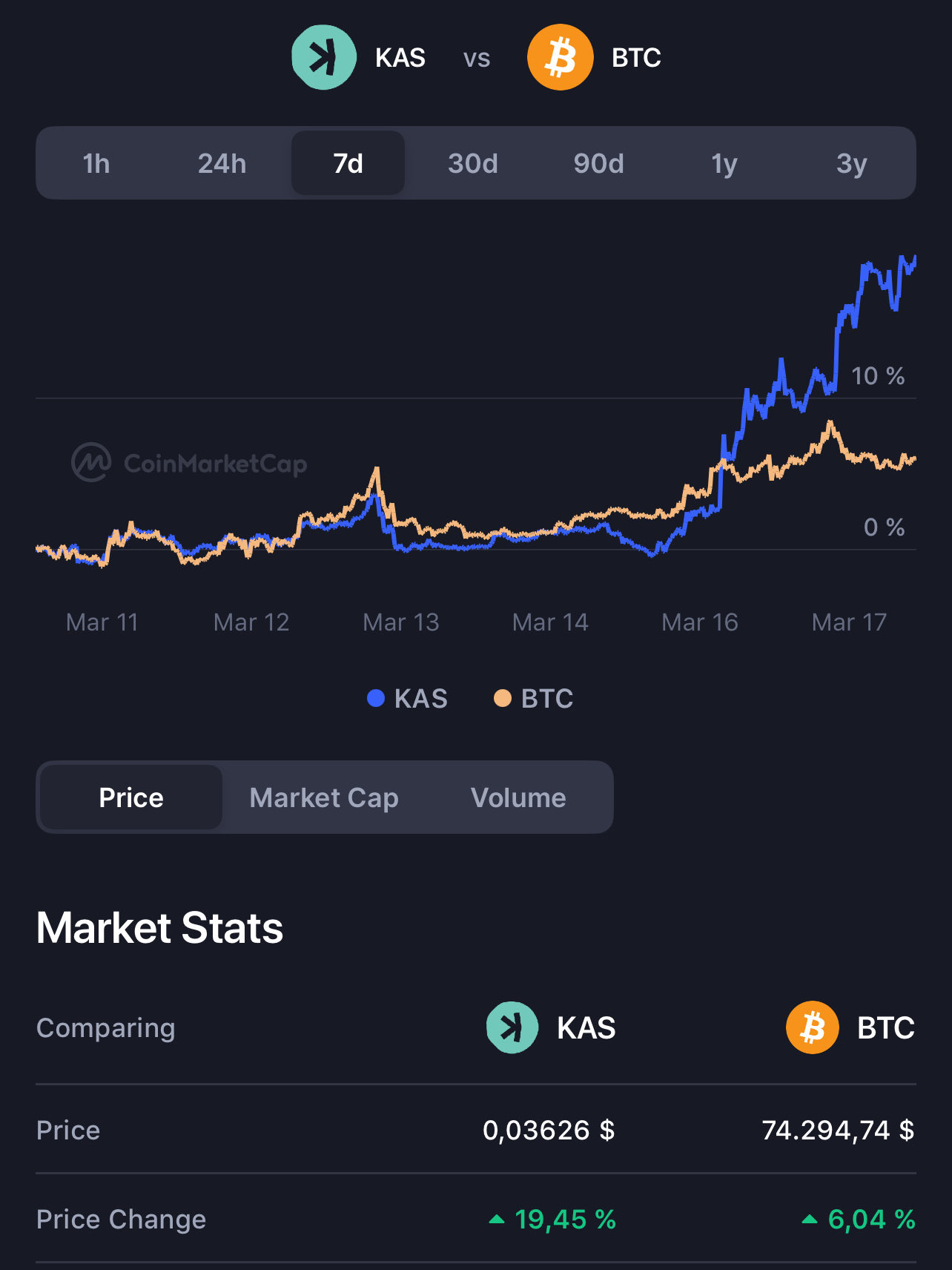
Task: Click the CoinMarketCap watermark logo
Action: (x=92, y=463)
